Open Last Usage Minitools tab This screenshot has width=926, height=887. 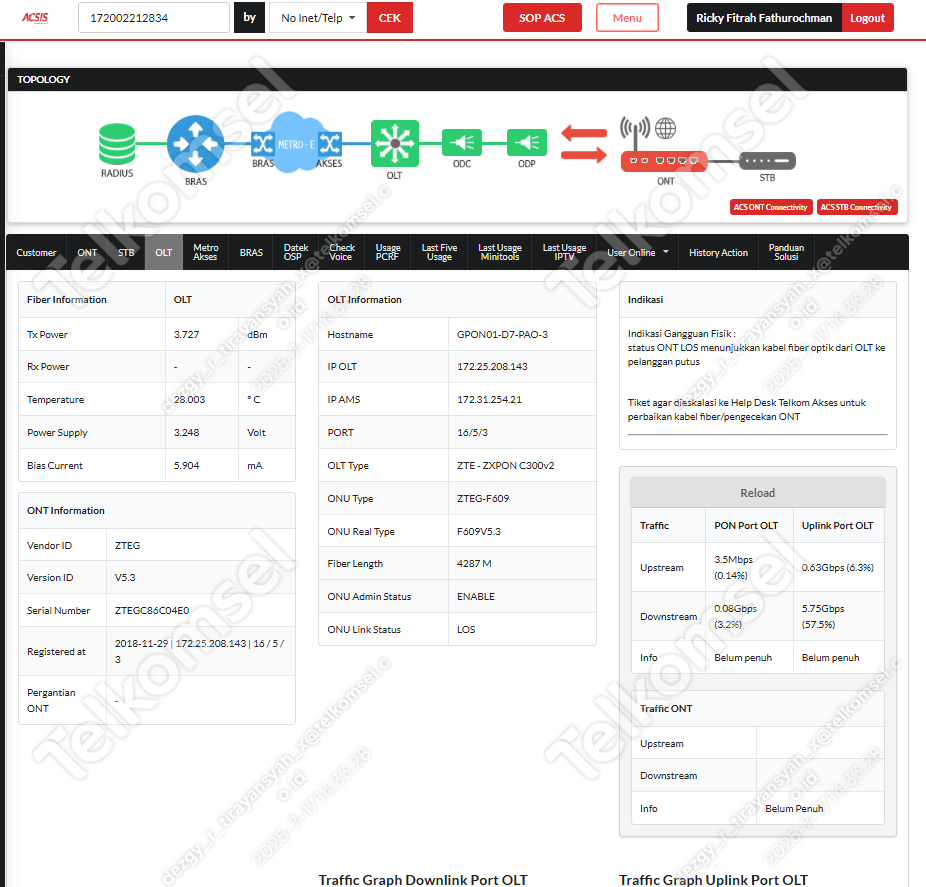coord(500,253)
